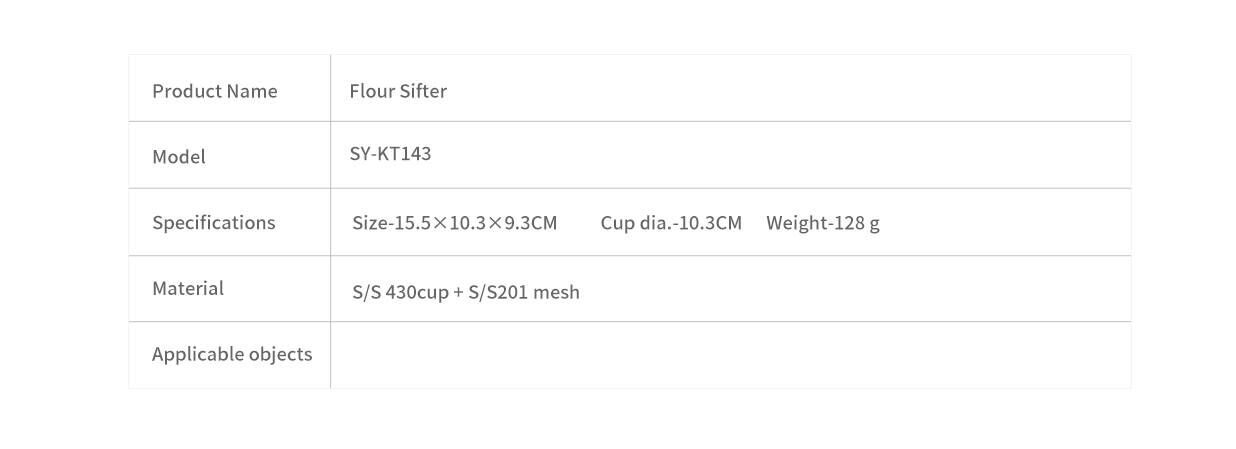Click the word mesh in Material row
The height and width of the screenshot is (449, 1236).
(557, 292)
